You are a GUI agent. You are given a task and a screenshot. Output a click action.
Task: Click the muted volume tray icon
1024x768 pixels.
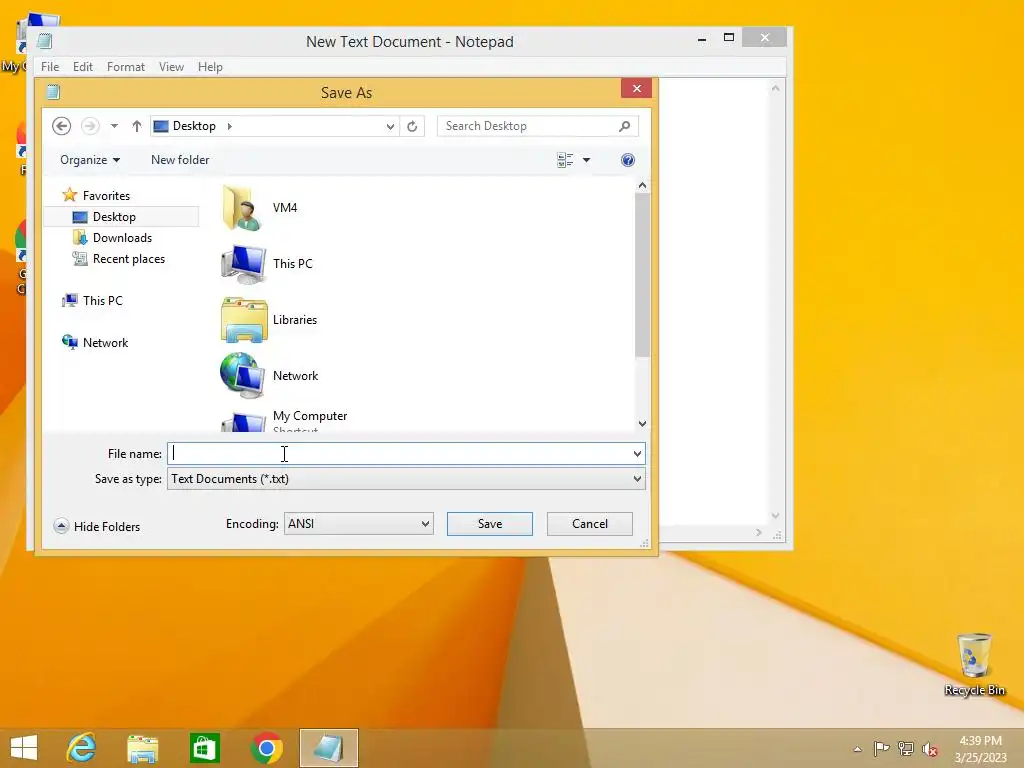[x=930, y=749]
